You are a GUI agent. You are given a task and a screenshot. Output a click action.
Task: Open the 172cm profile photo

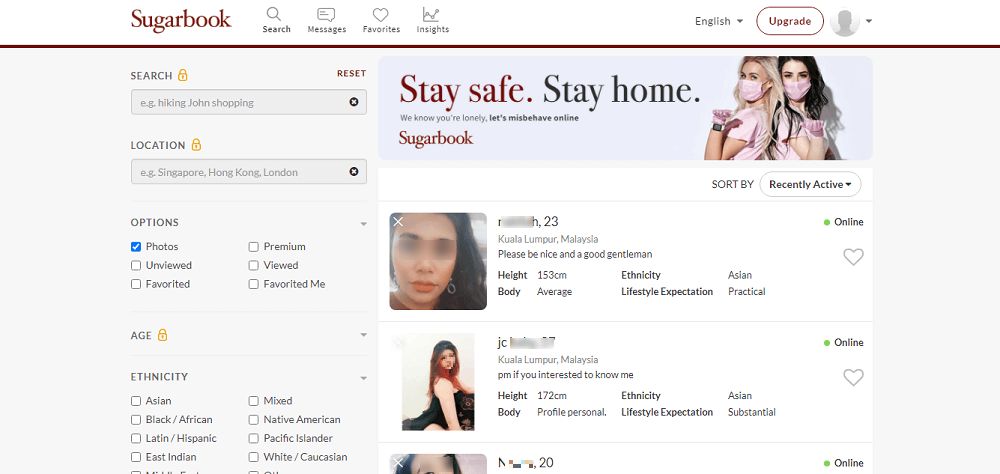pyautogui.click(x=438, y=381)
